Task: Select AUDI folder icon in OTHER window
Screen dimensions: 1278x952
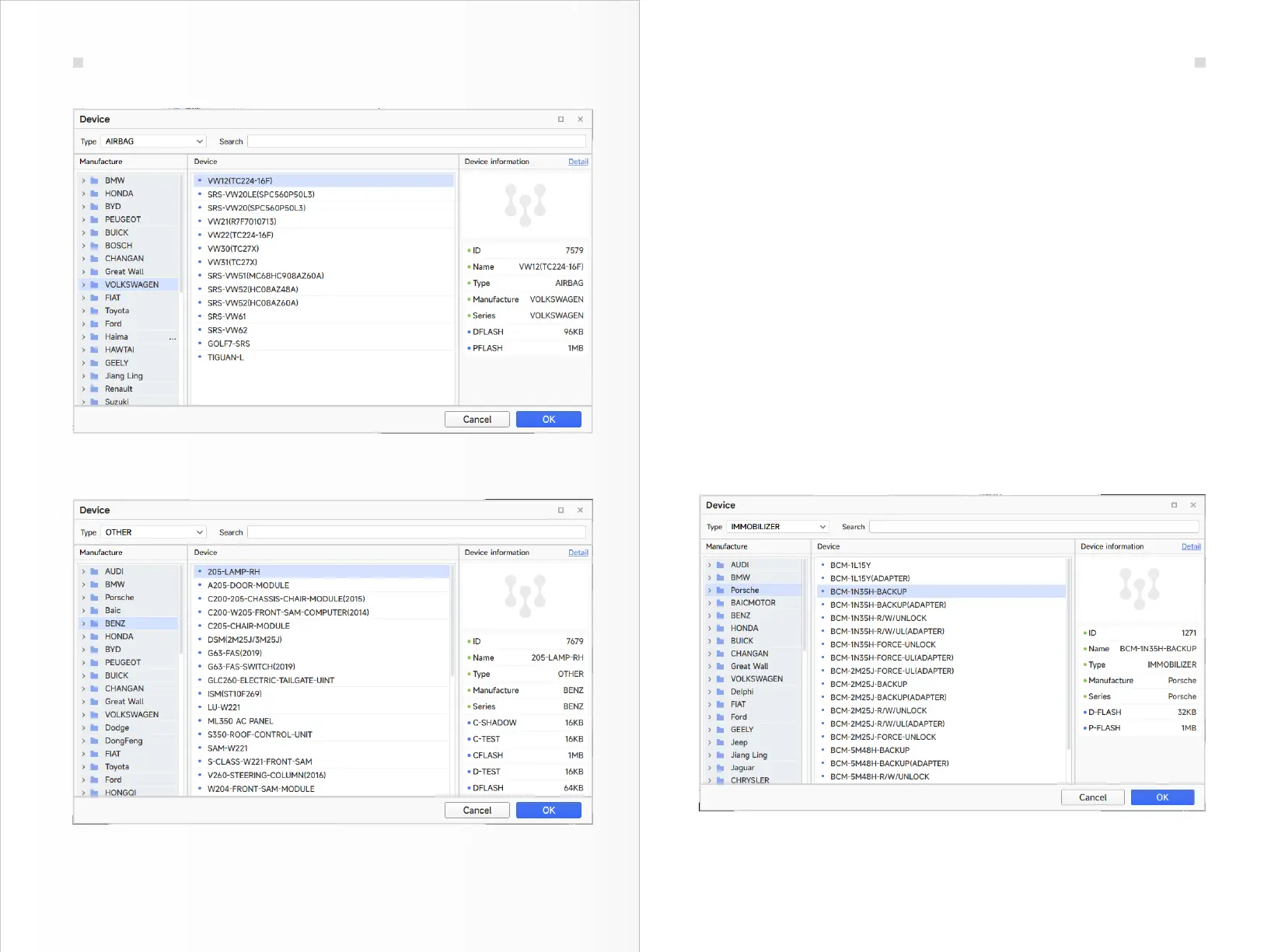Action: pos(95,571)
